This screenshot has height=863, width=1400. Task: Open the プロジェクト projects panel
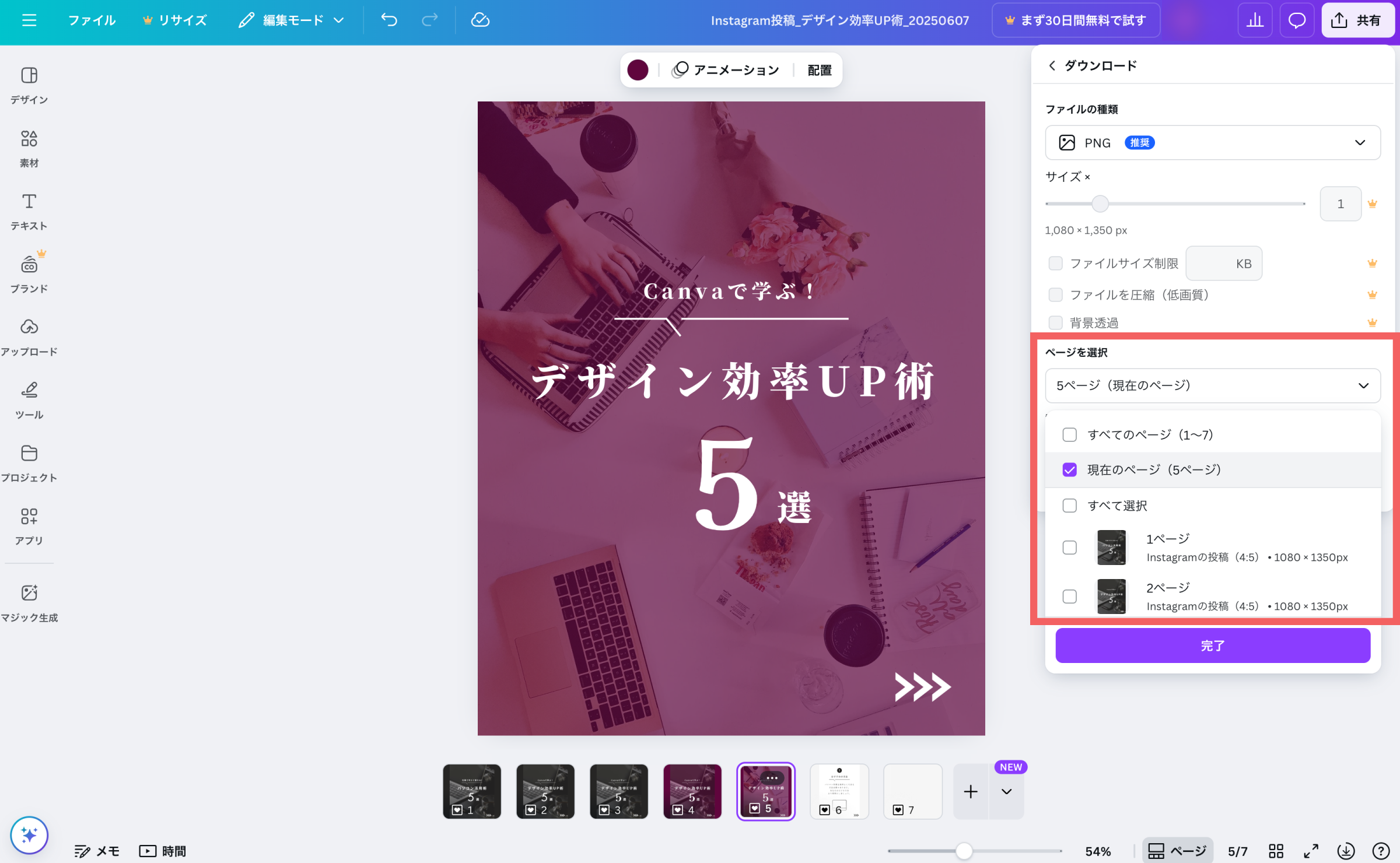[29, 463]
